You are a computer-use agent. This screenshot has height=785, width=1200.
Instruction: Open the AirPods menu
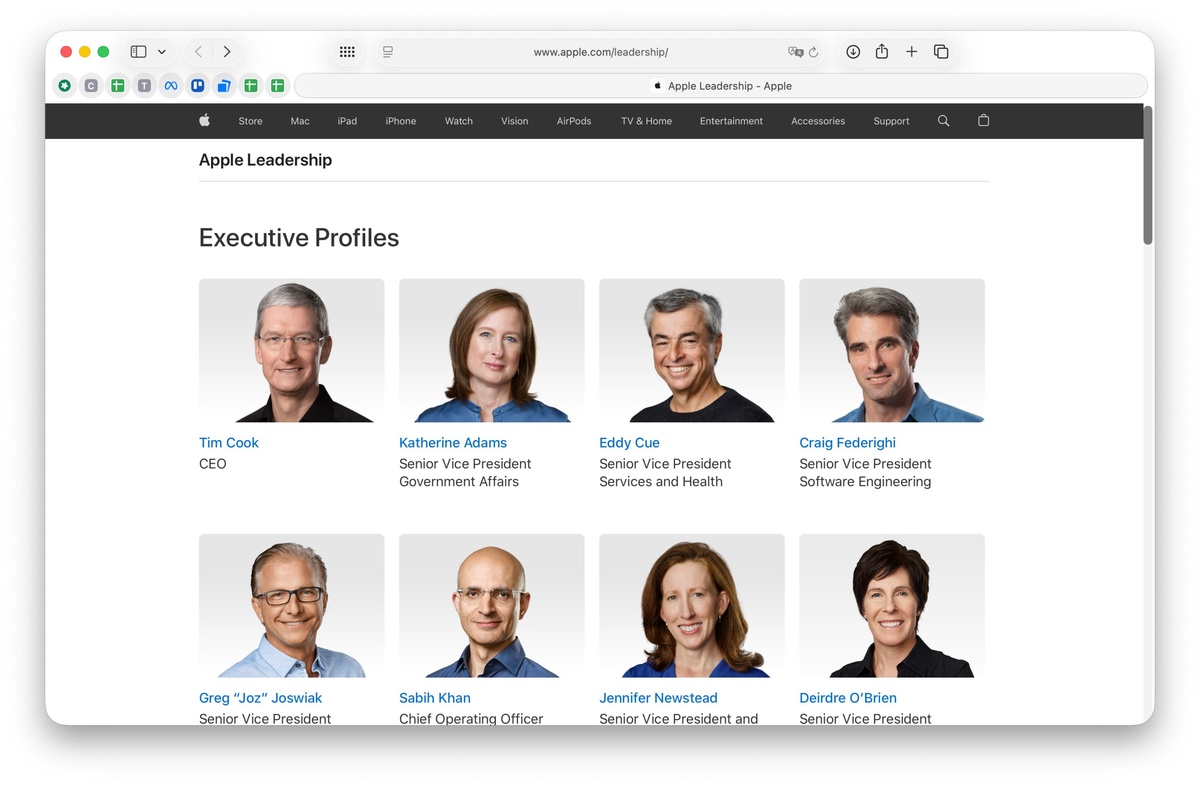coord(574,121)
